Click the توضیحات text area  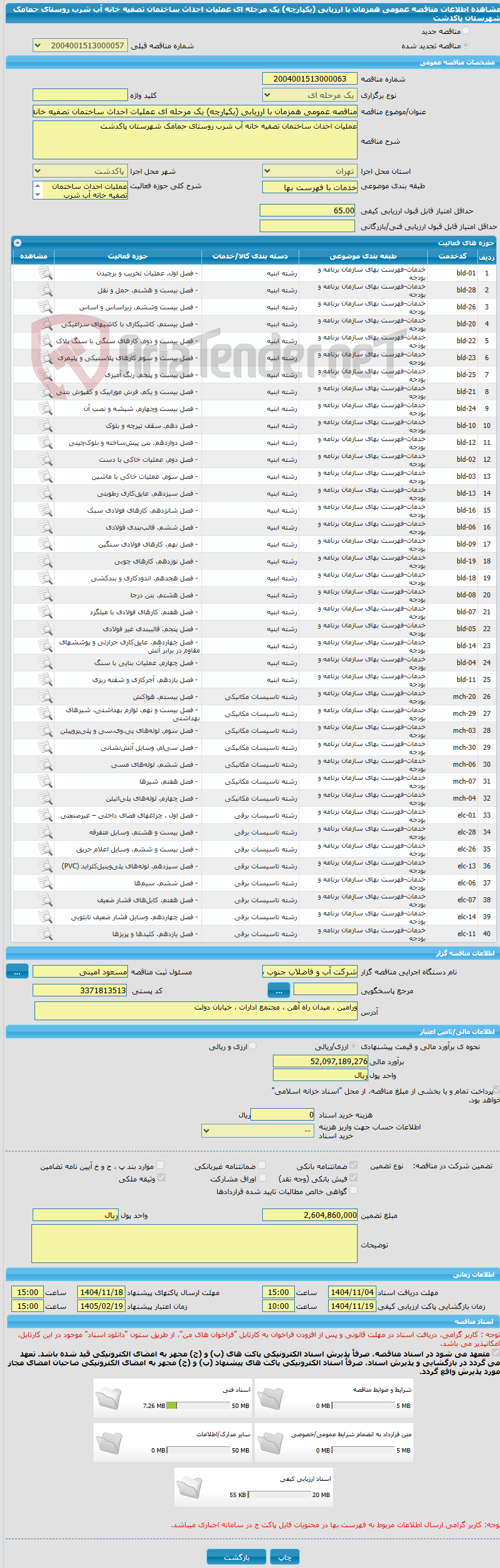point(194,1244)
